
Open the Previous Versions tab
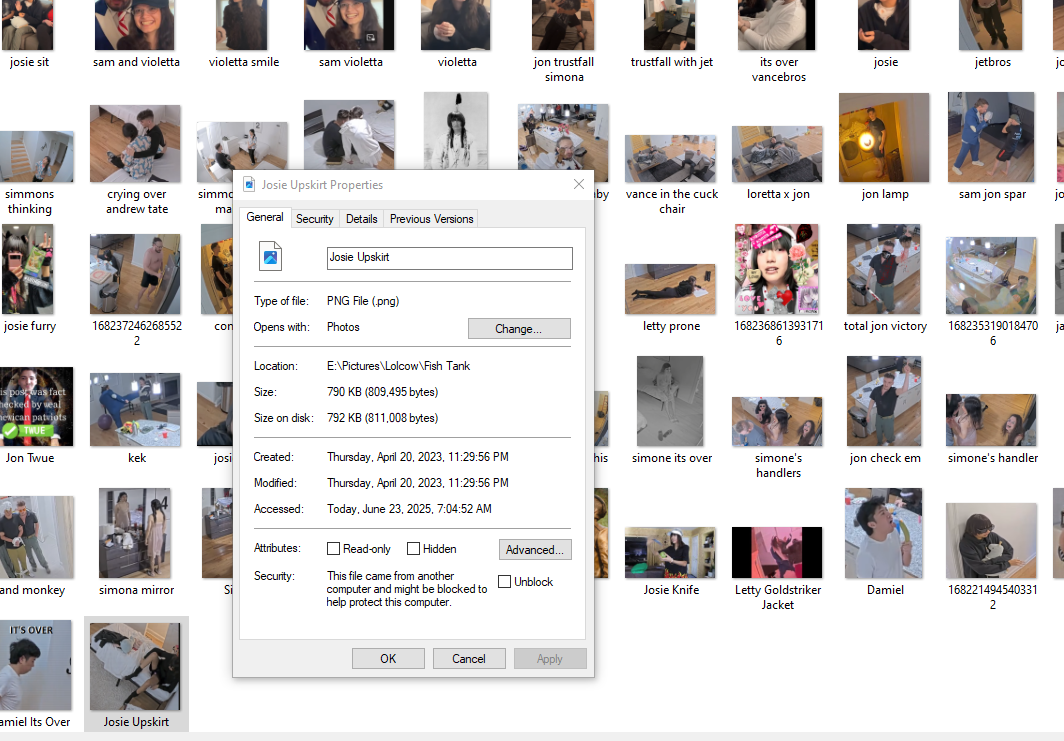click(432, 218)
